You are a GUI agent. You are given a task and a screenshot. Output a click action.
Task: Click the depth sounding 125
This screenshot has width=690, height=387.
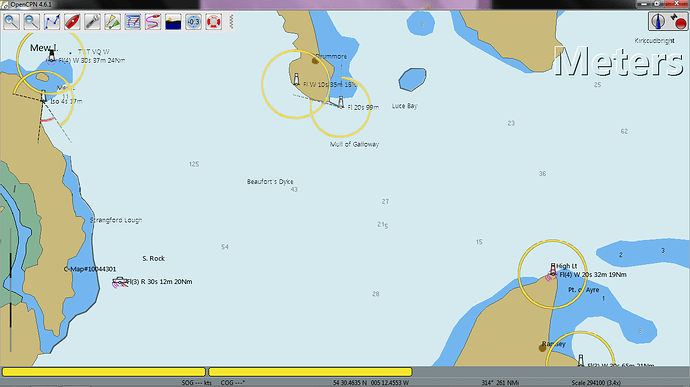click(x=194, y=164)
